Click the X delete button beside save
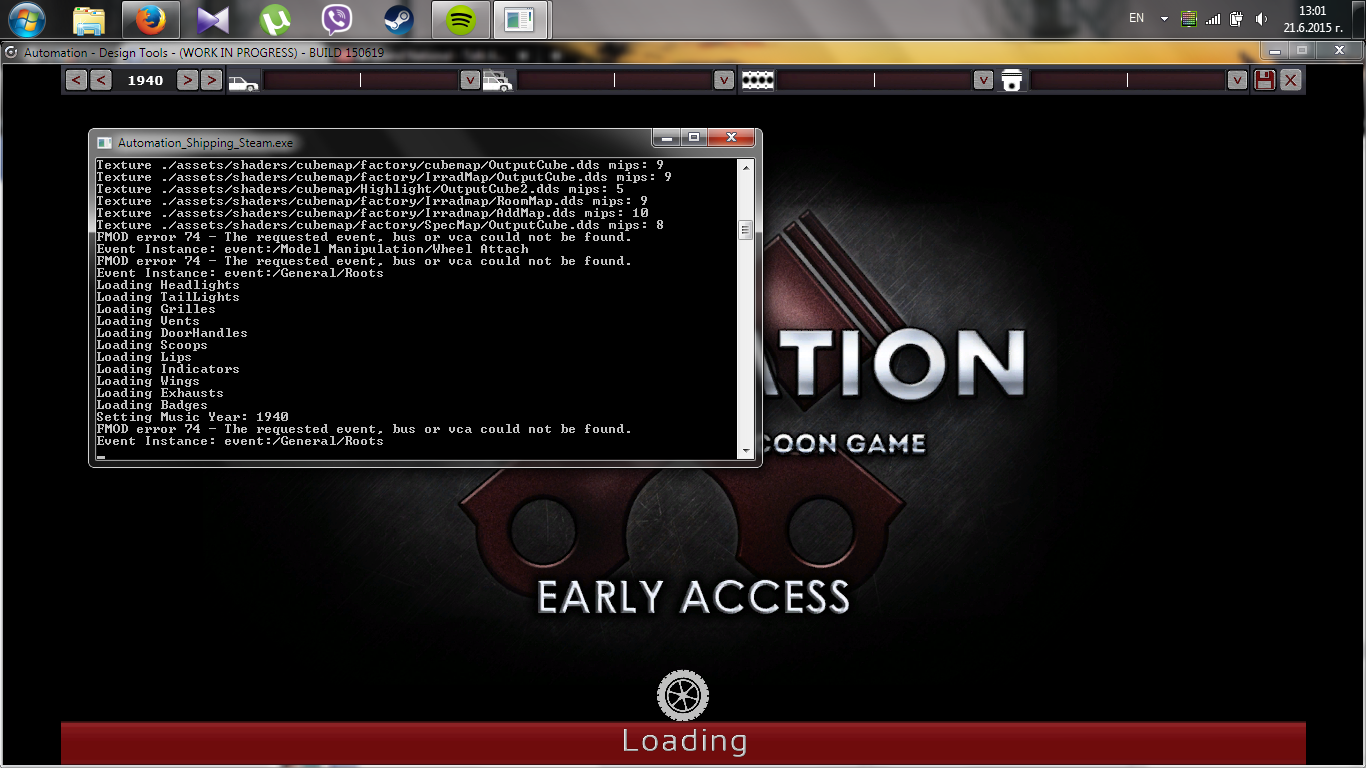The height and width of the screenshot is (768, 1366). click(x=1291, y=80)
